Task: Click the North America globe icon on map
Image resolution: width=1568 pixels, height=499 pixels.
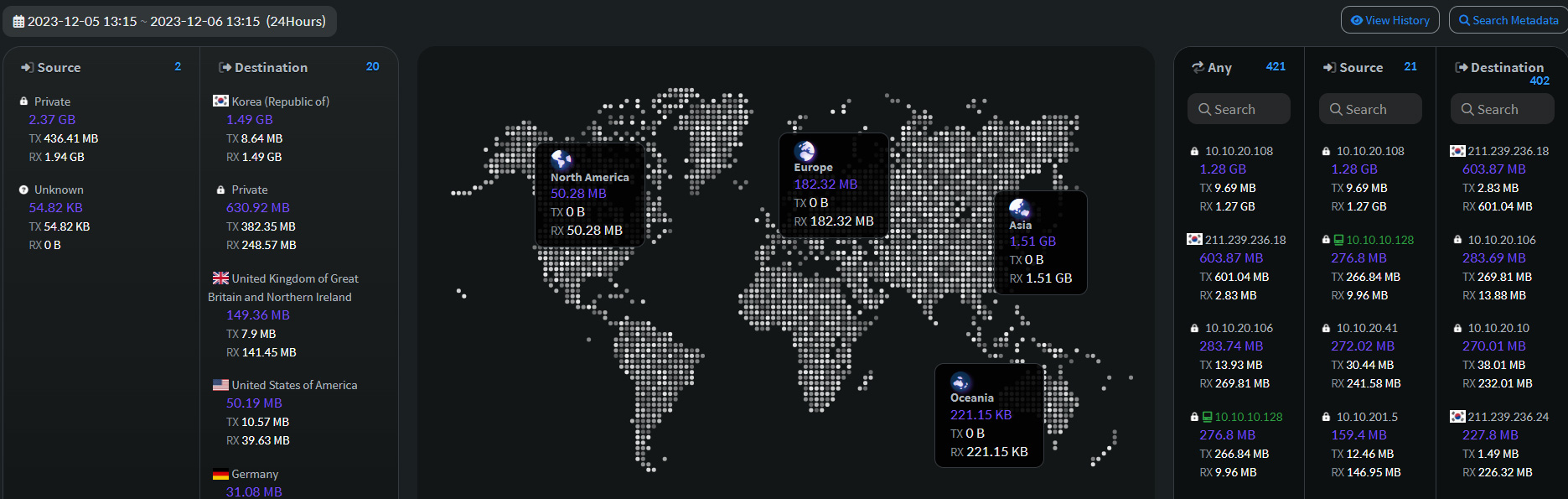Action: 561,159
